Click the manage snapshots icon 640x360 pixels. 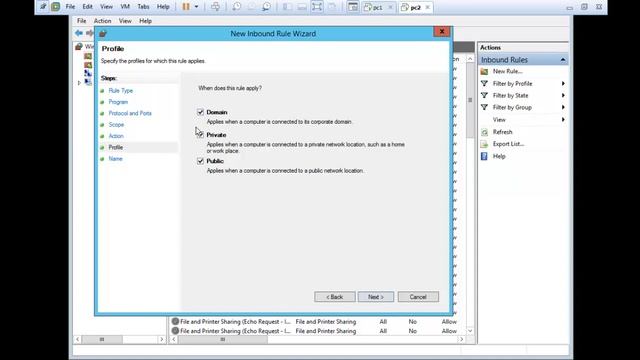pyautogui.click(x=266, y=7)
